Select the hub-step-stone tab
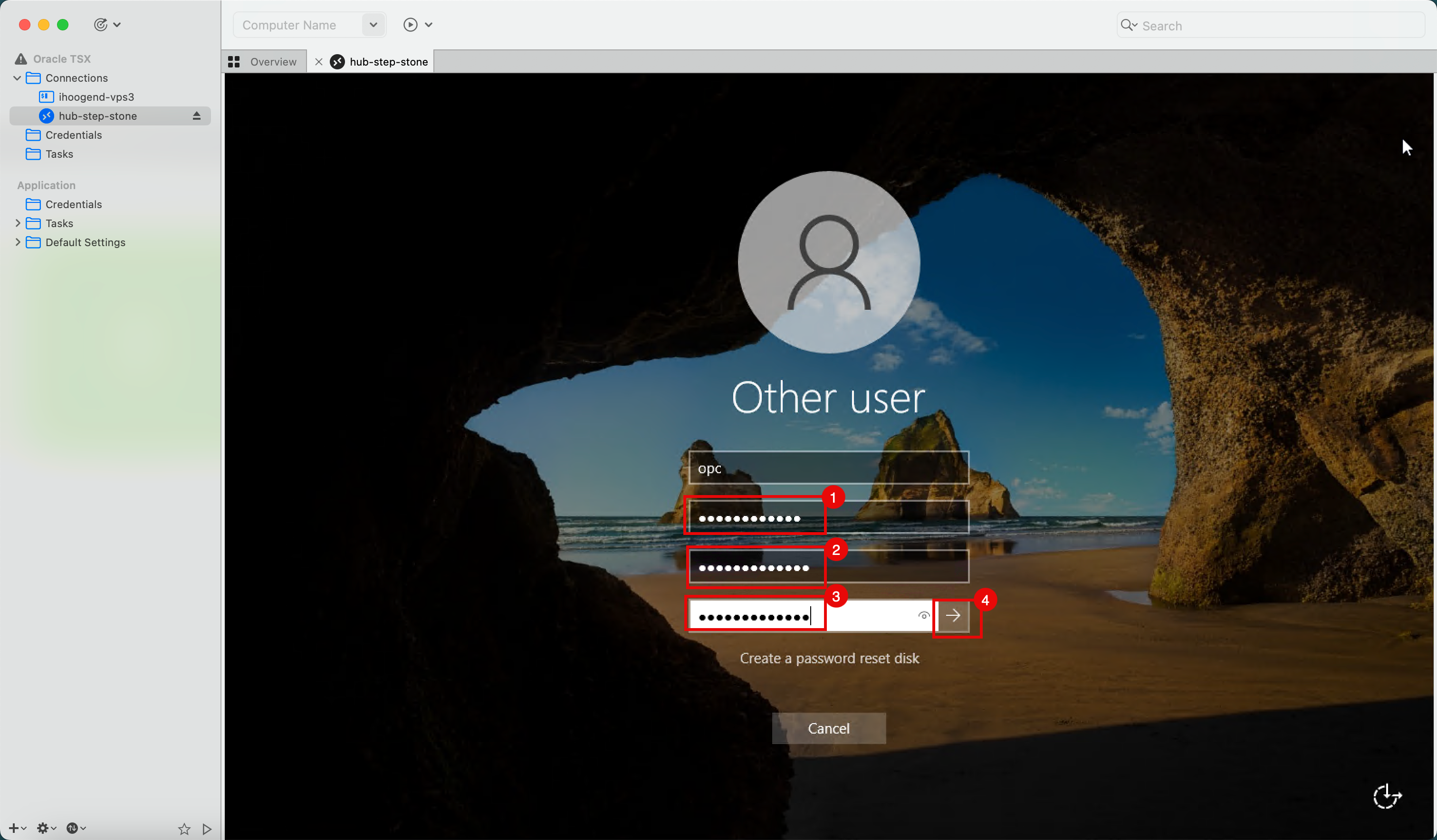The height and width of the screenshot is (840, 1437). coord(388,62)
